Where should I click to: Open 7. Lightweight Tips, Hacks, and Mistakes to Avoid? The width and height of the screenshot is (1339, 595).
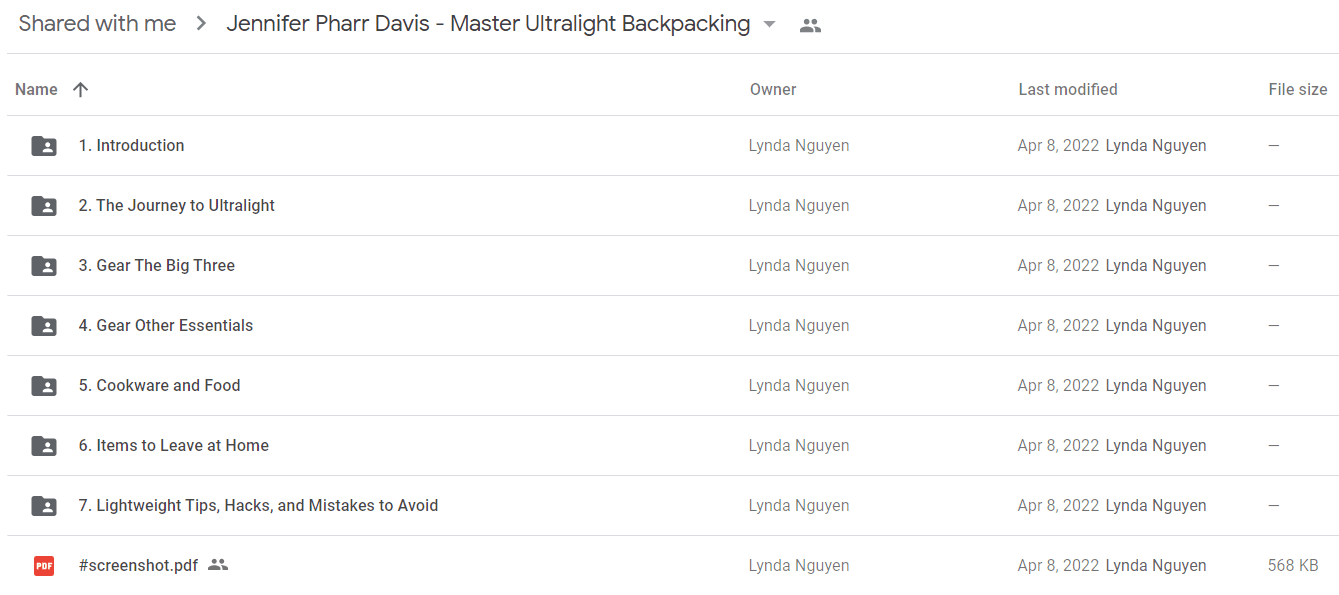[x=258, y=505]
